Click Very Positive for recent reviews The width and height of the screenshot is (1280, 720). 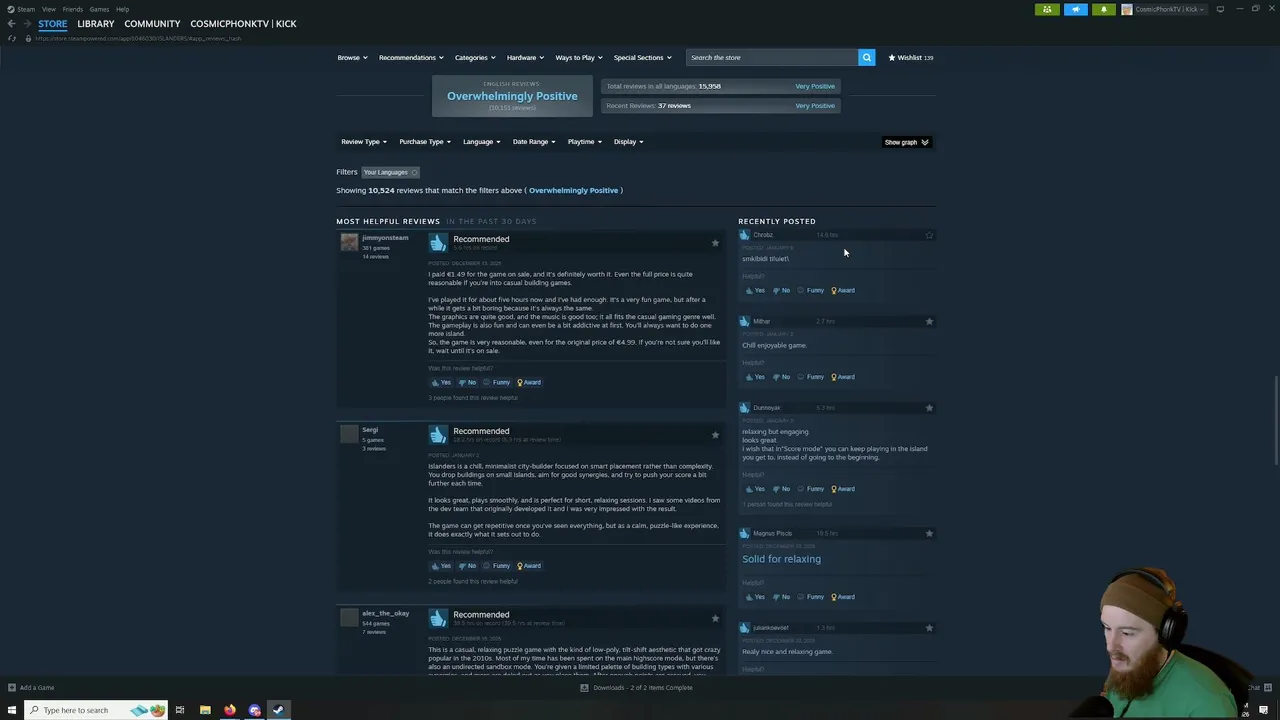815,105
